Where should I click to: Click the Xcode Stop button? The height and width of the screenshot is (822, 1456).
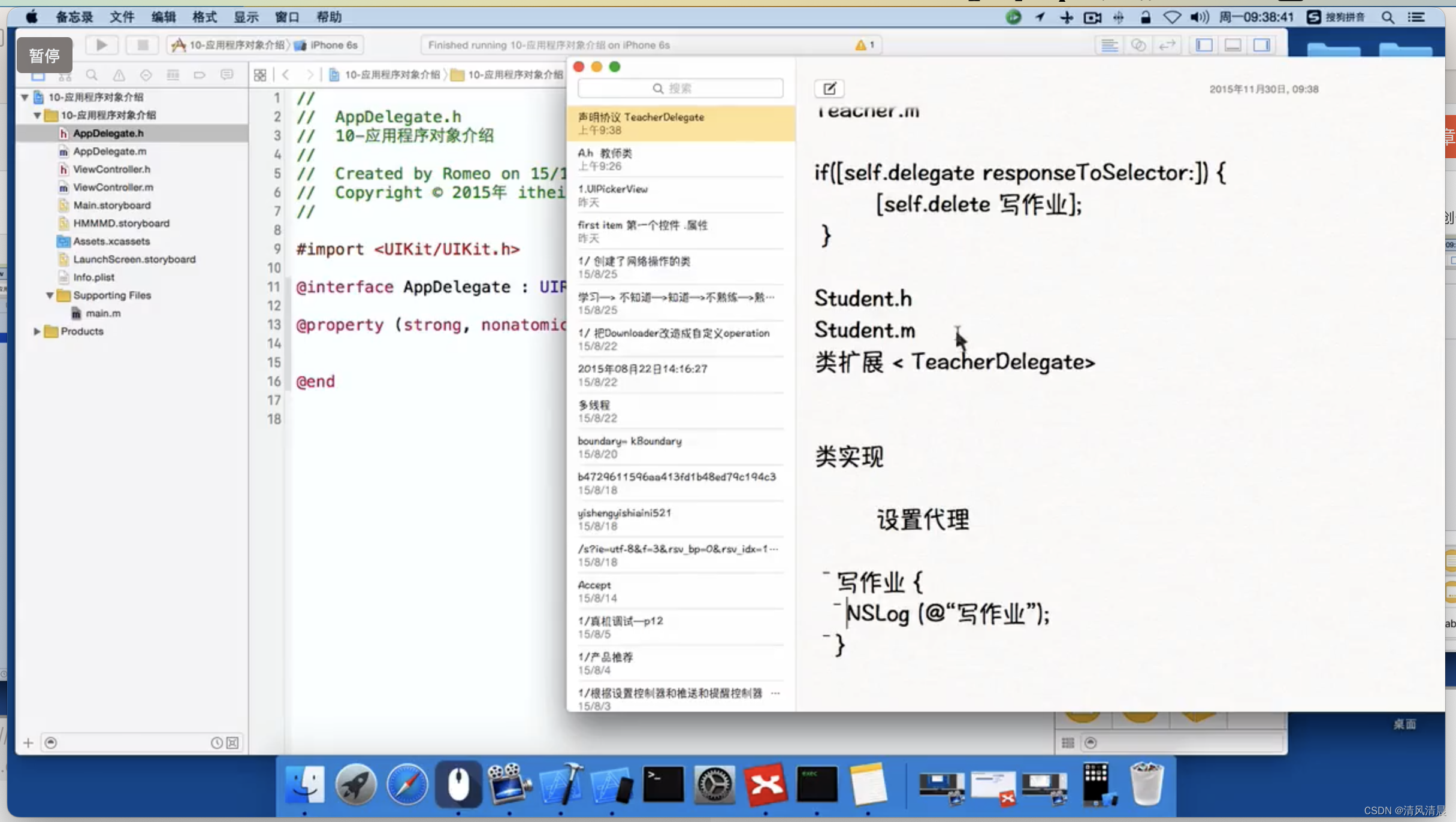click(x=142, y=45)
